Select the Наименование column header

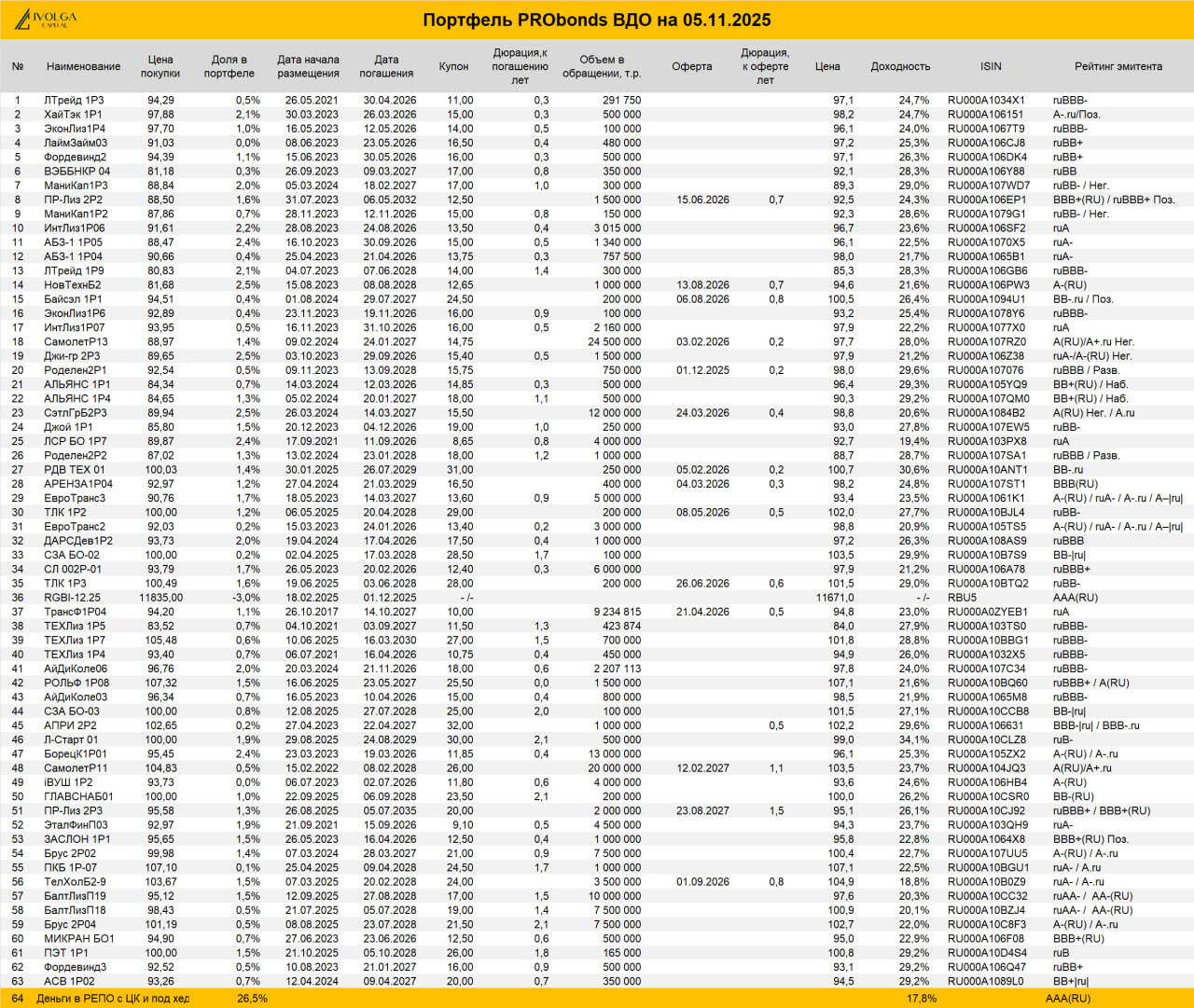[x=84, y=66]
